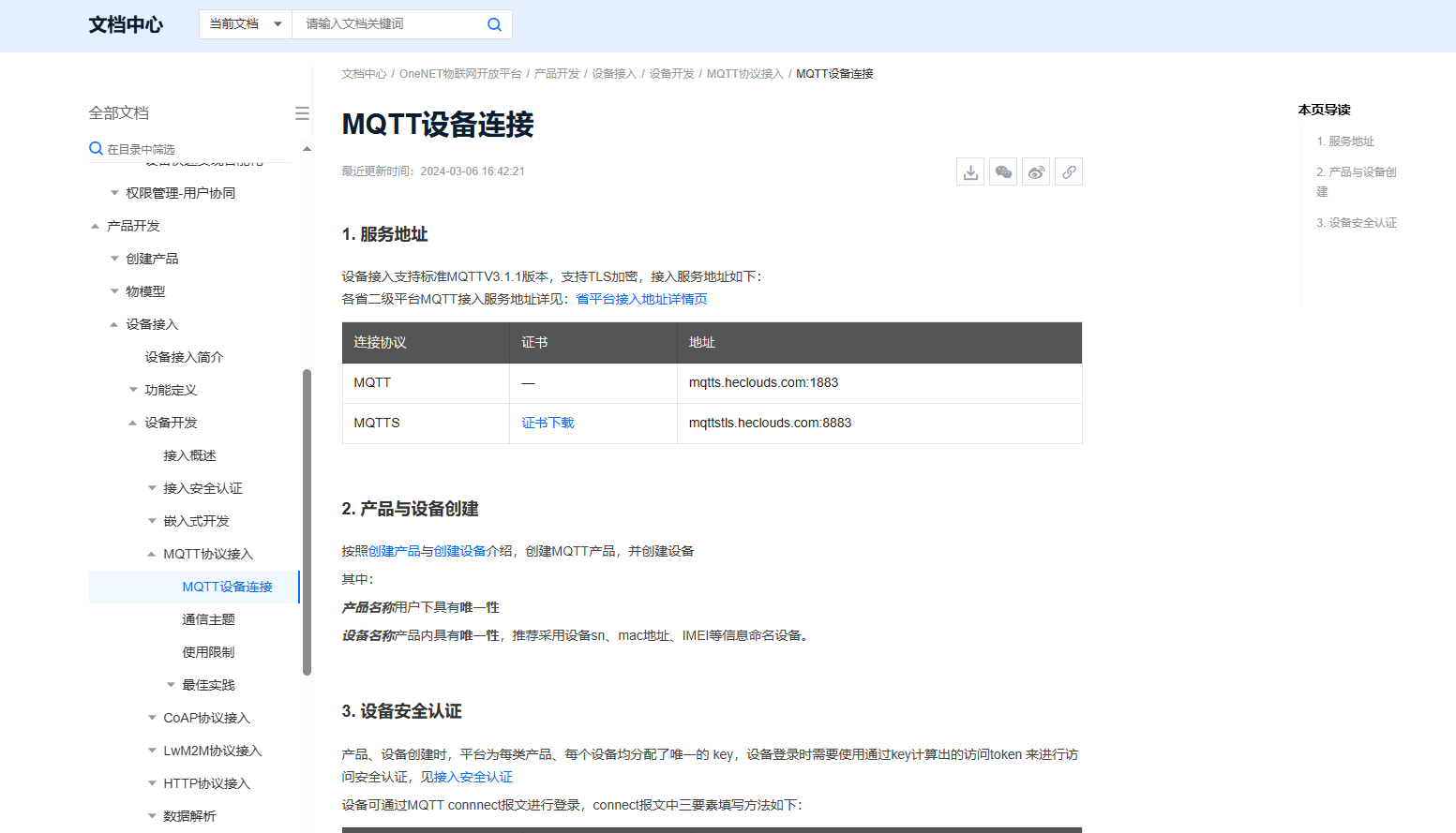1456x833 pixels.
Task: Open breadcrumb item 设备接入
Action: [613, 73]
